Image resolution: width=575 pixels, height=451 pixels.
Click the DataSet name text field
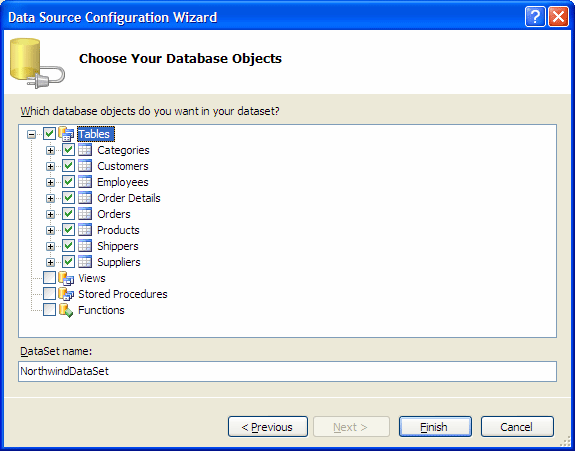point(288,371)
